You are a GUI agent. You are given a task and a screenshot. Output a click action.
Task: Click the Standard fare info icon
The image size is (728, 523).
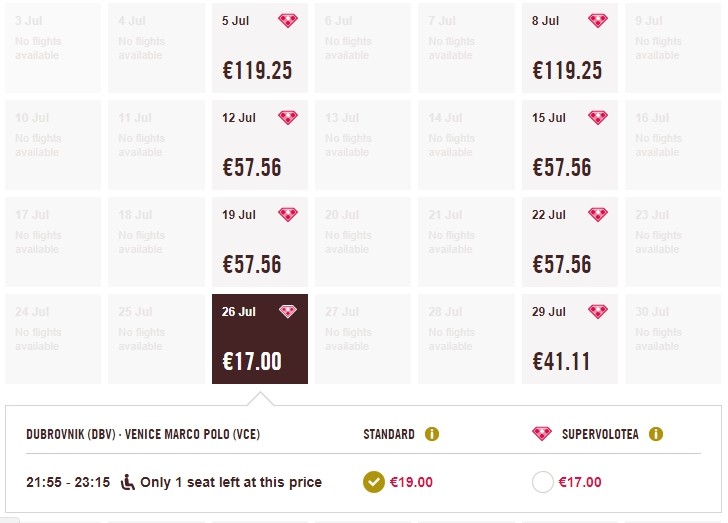432,435
